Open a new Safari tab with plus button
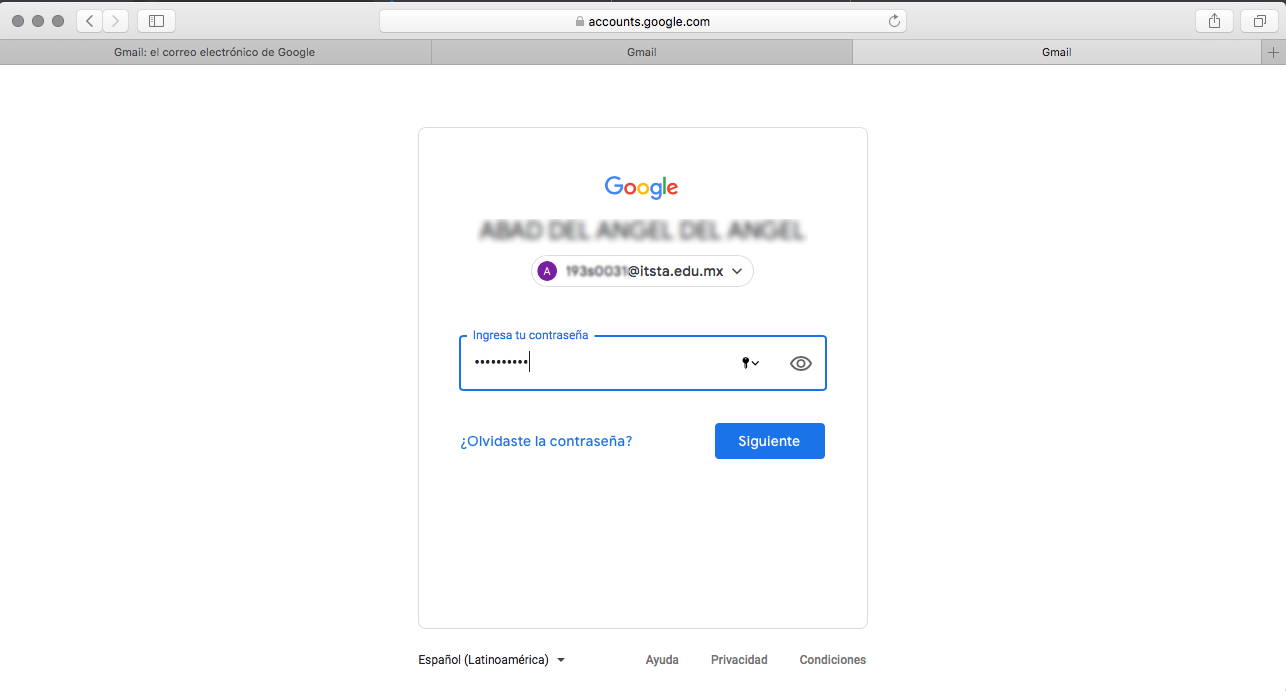The width and height of the screenshot is (1286, 691). (x=1273, y=52)
